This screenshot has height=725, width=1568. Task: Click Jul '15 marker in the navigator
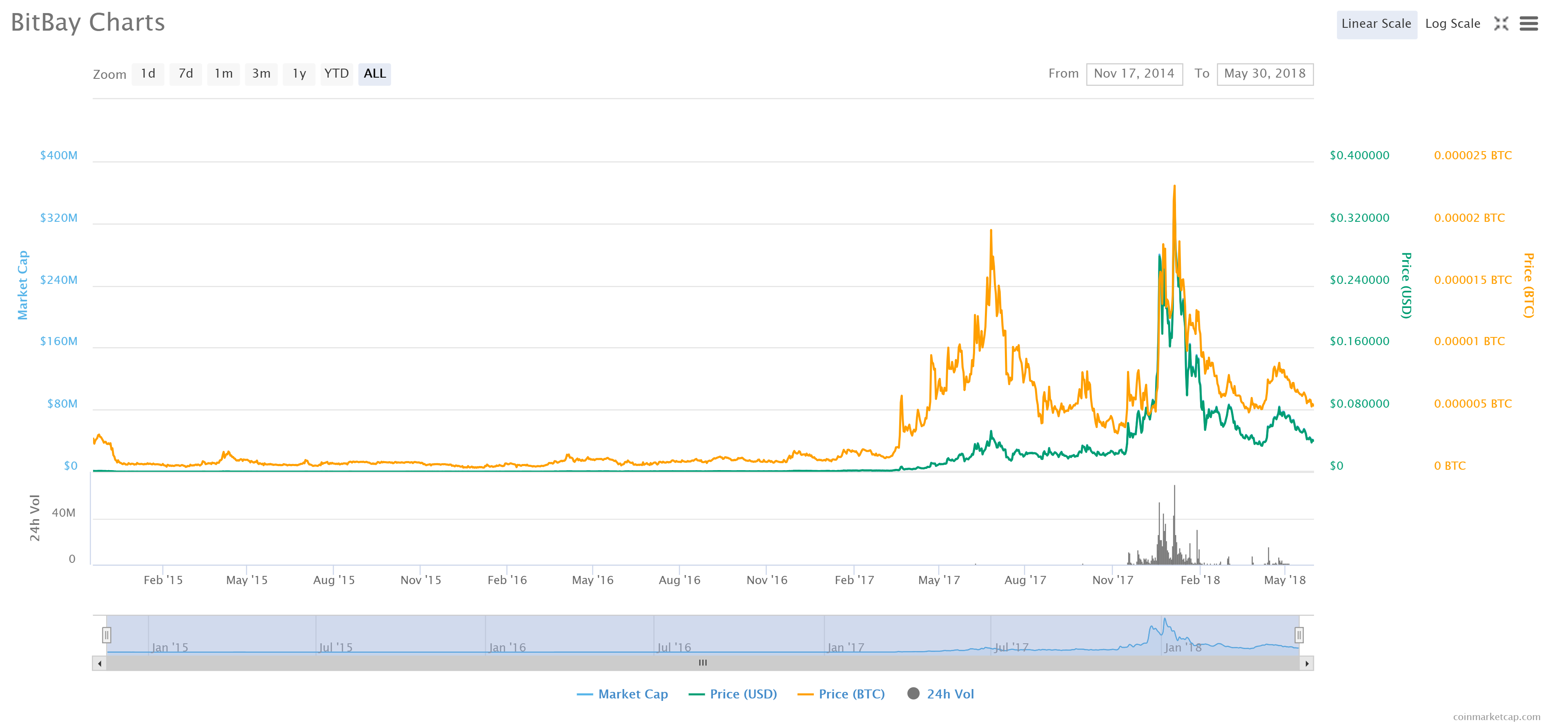point(335,647)
